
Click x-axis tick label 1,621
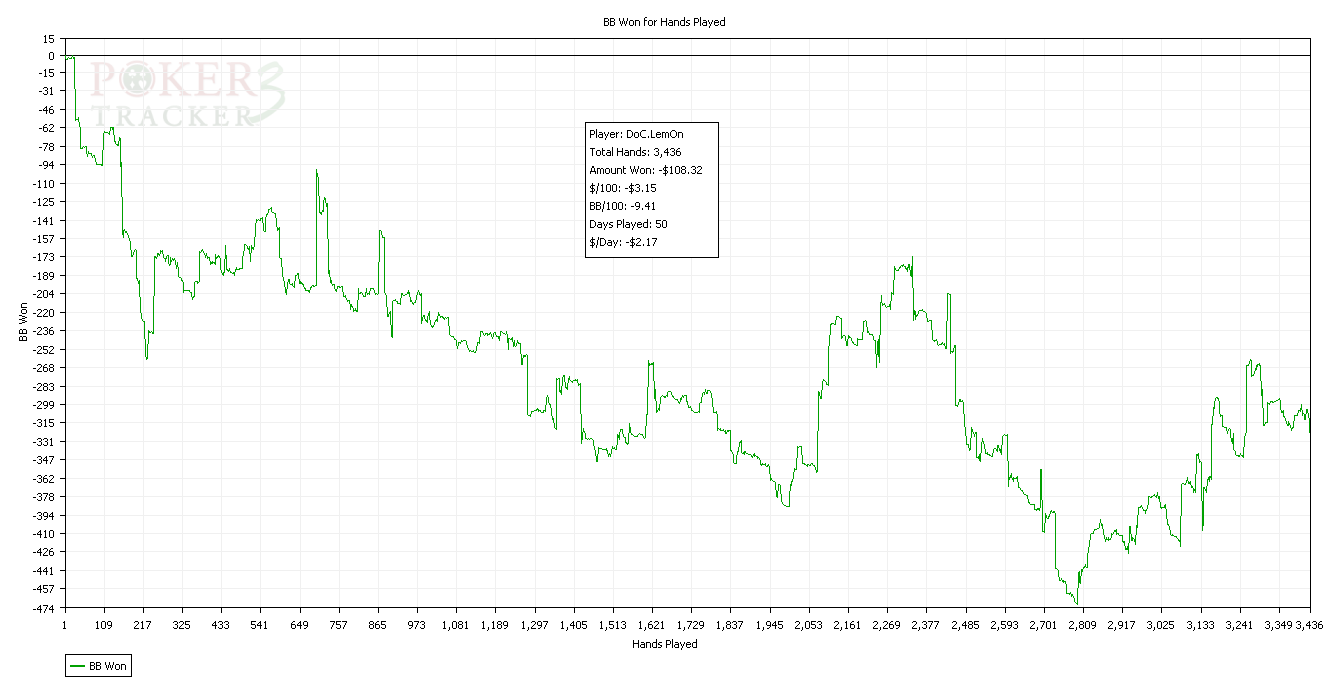coord(652,625)
